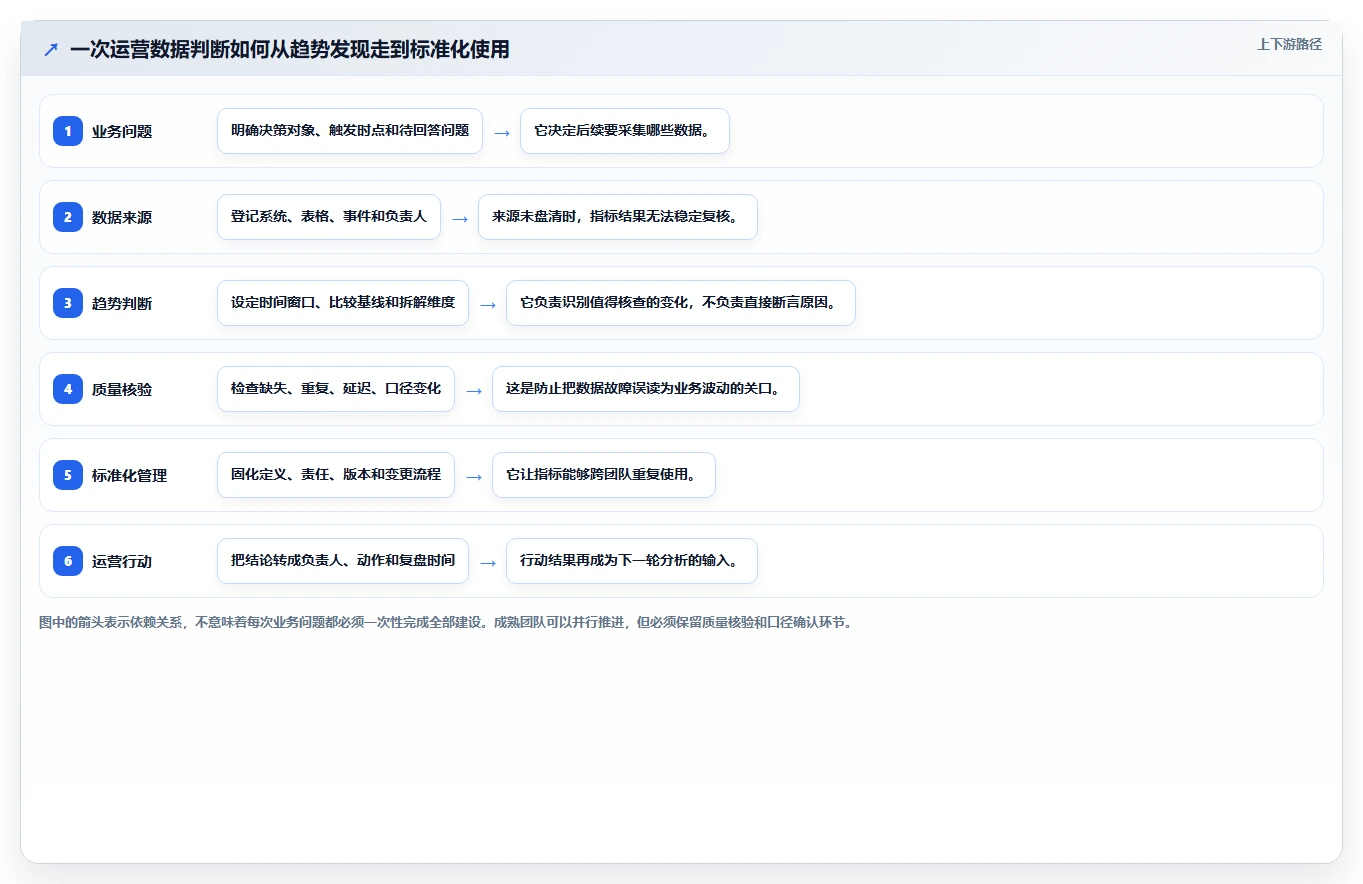Click the arrow in the 业务问题 row

point(502,132)
